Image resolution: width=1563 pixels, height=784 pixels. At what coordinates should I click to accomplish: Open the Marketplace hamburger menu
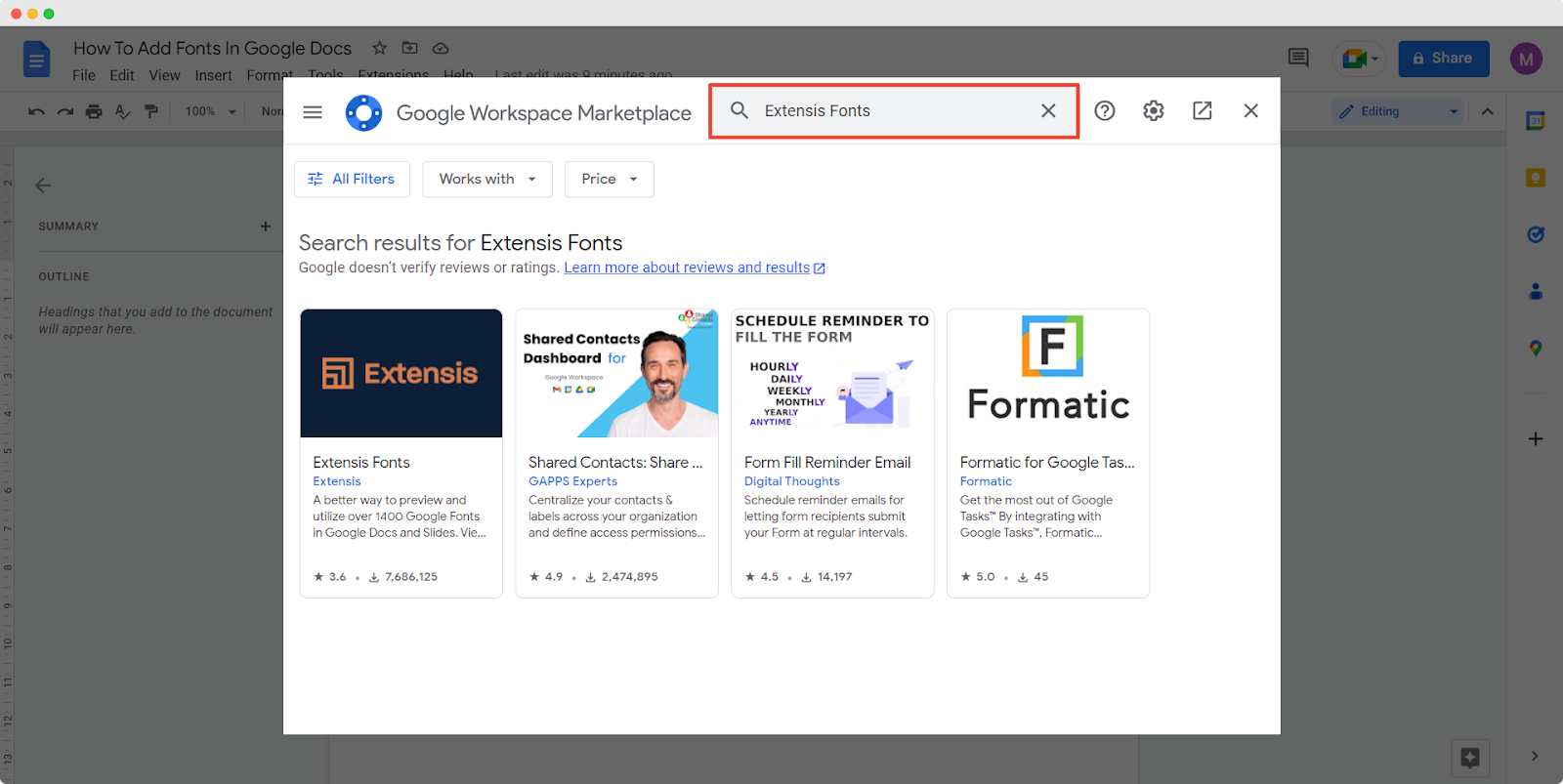313,112
